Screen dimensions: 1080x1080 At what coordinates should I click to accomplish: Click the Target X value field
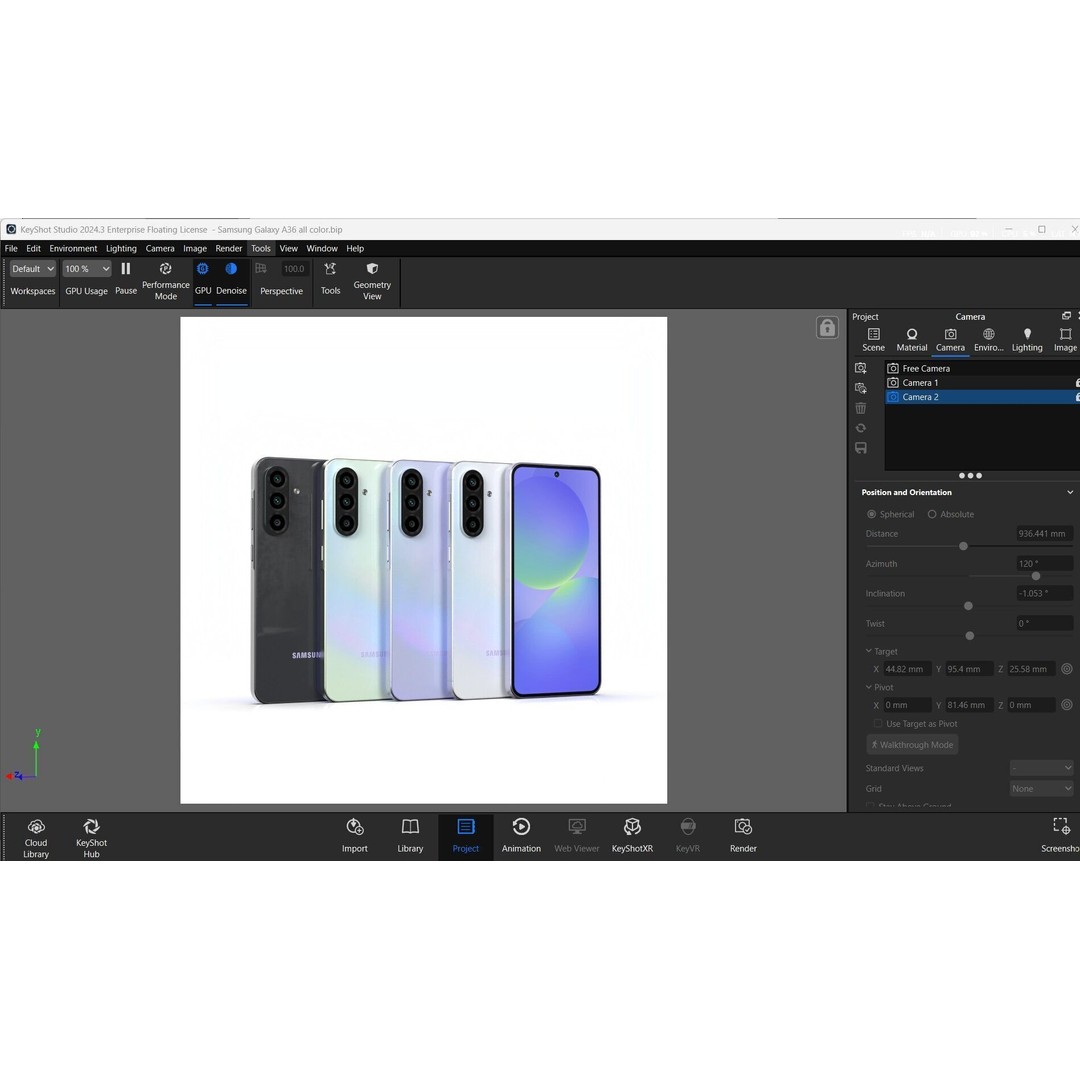point(906,669)
